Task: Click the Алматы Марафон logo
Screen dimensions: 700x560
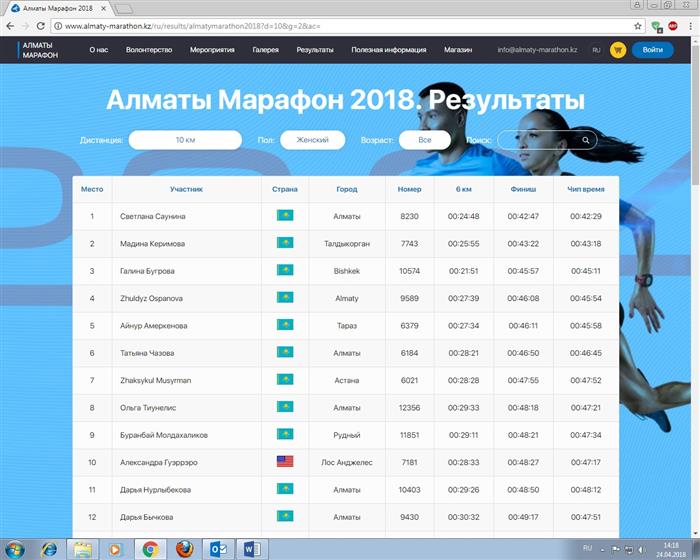Action: tap(38, 50)
